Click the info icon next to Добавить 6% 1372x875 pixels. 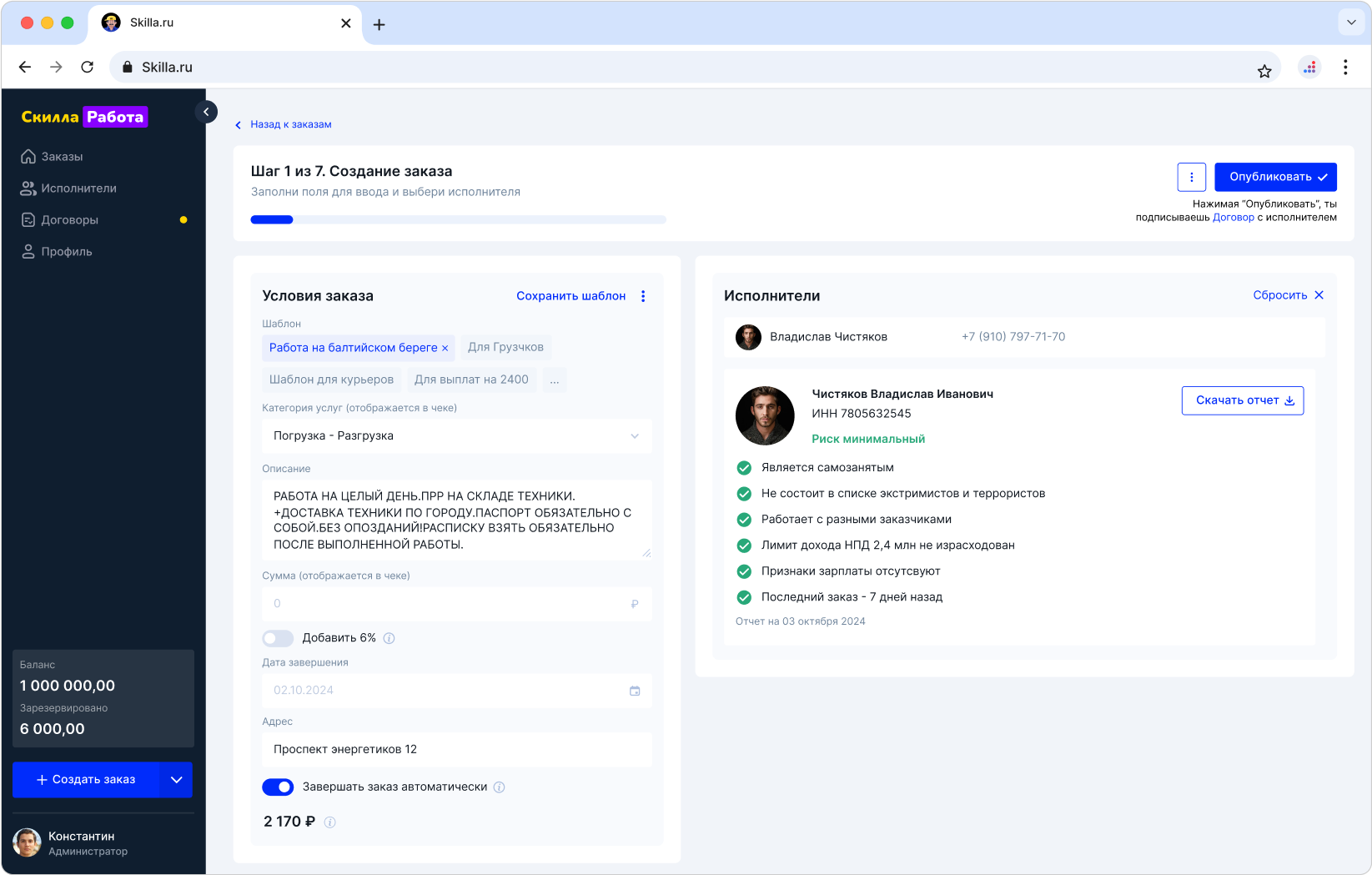[x=389, y=638]
